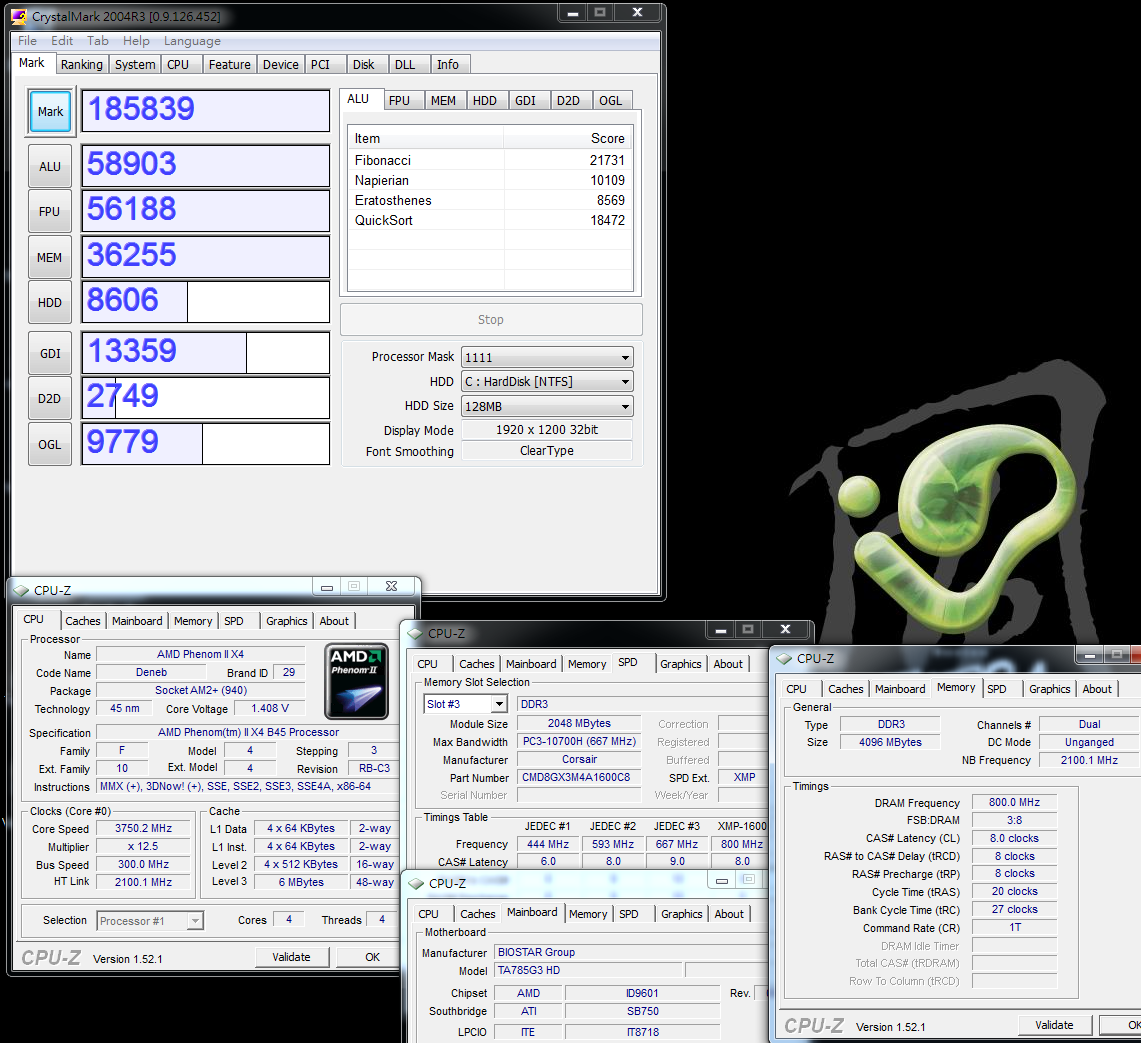Open About tab in CPU-Z CPU window
Viewport: 1141px width, 1043px height.
[334, 621]
